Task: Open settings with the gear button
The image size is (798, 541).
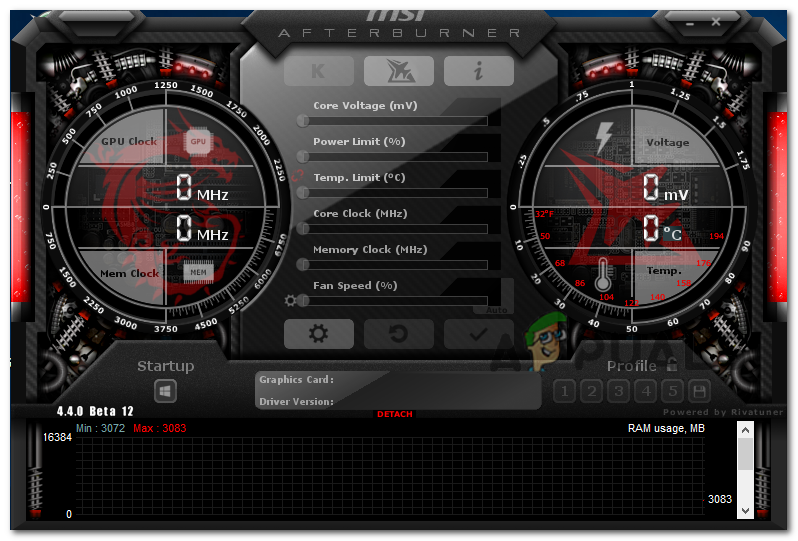Action: coord(318,333)
